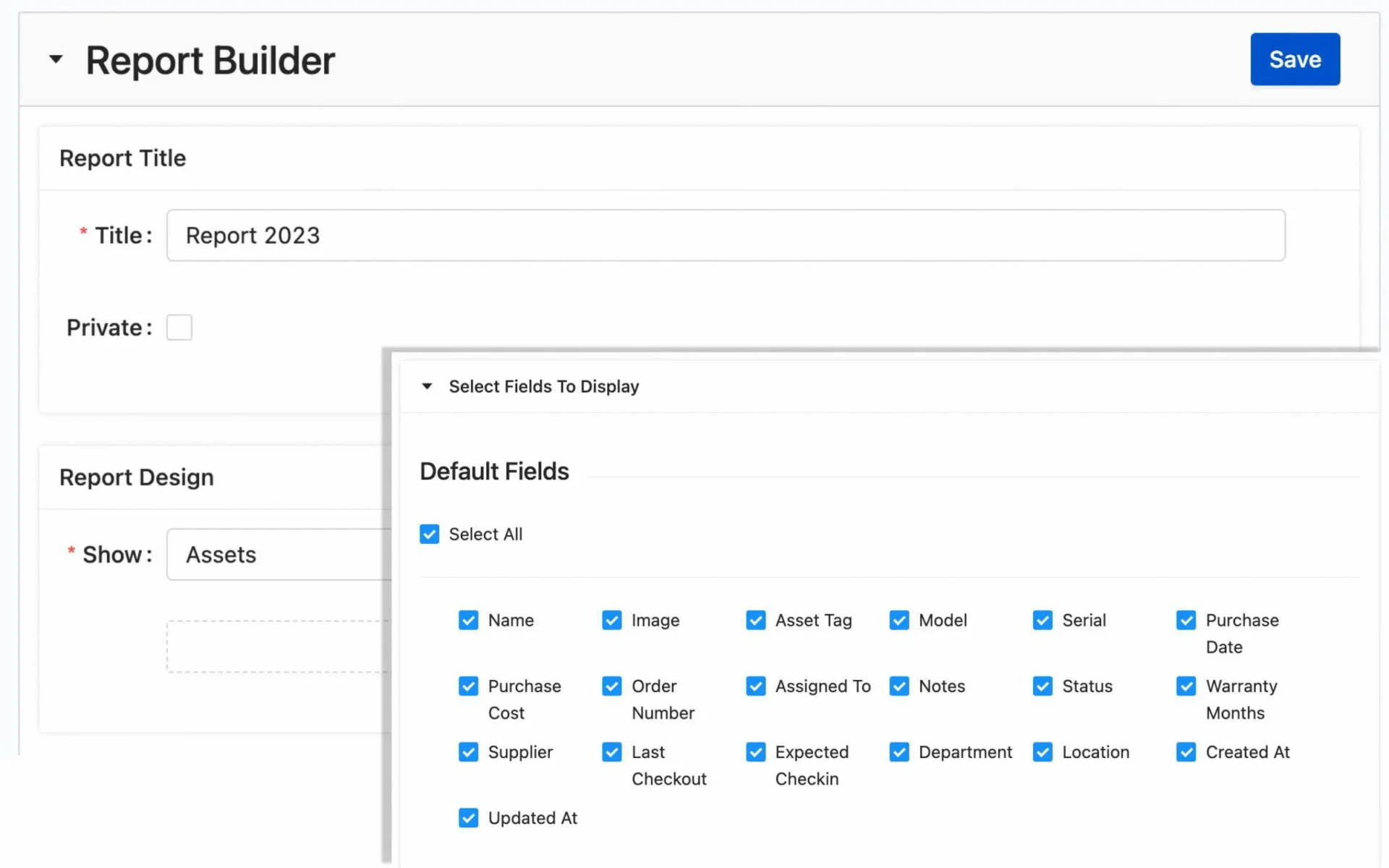1389x868 pixels.
Task: Uncheck the Name field checkbox
Action: [x=468, y=620]
